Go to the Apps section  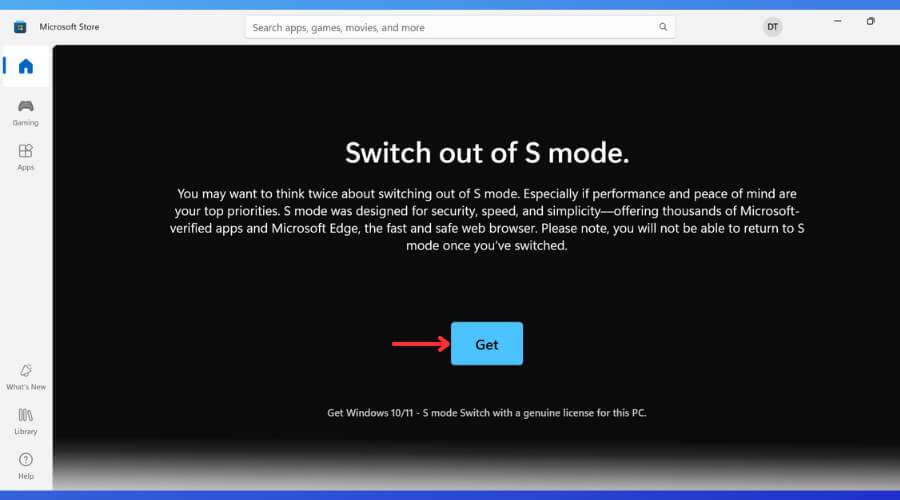click(x=26, y=157)
